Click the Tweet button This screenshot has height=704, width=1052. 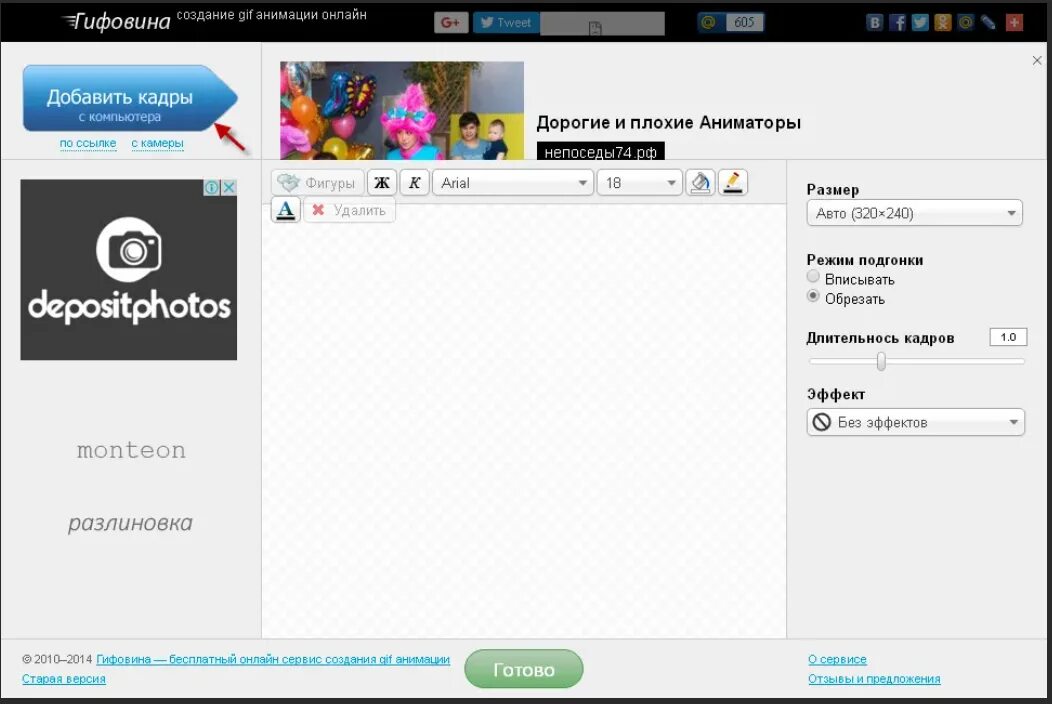pos(507,23)
